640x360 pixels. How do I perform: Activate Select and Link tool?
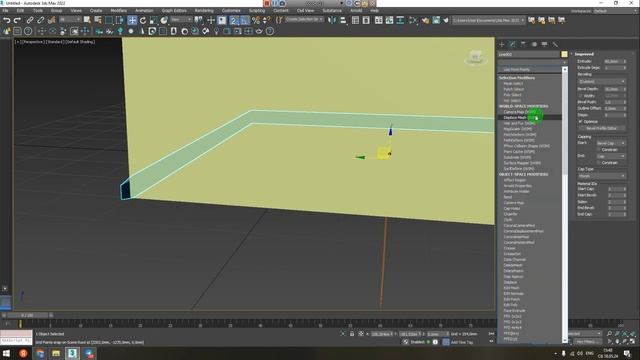pos(30,20)
